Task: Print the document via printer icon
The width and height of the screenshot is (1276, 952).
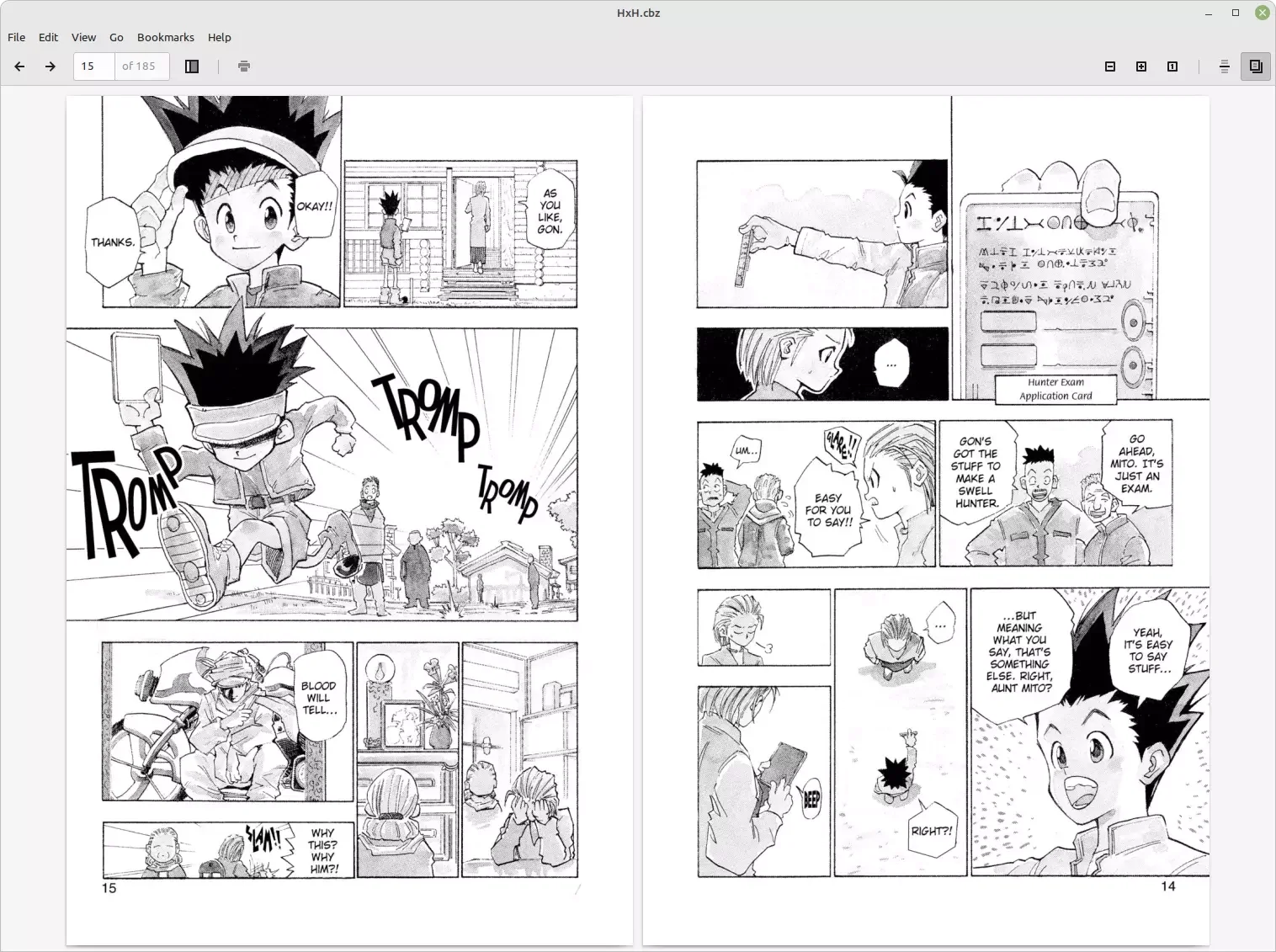Action: coord(244,66)
